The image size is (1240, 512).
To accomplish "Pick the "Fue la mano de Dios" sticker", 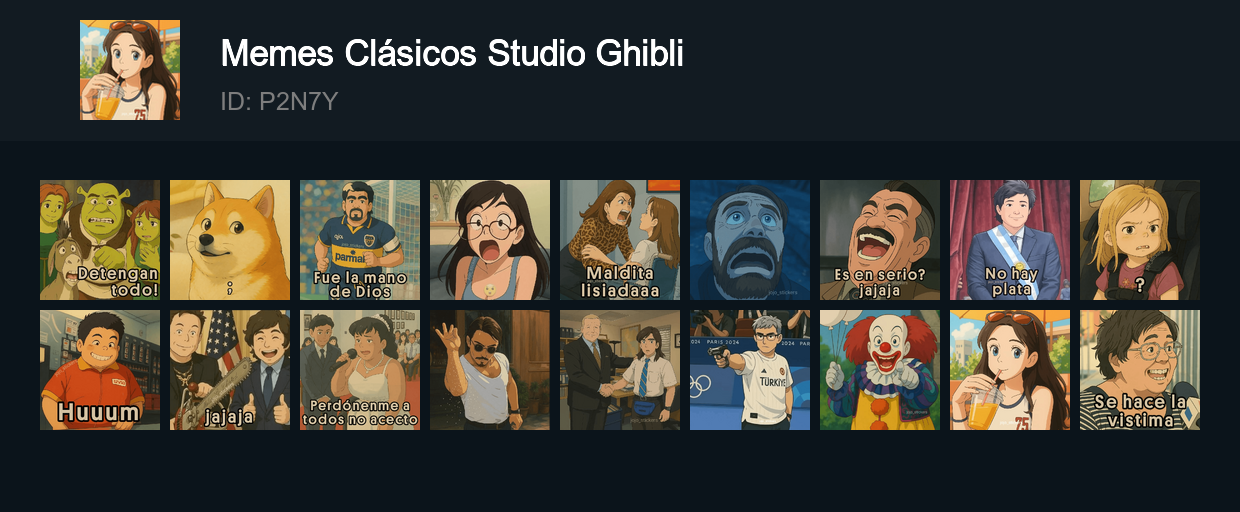I will click(x=360, y=240).
